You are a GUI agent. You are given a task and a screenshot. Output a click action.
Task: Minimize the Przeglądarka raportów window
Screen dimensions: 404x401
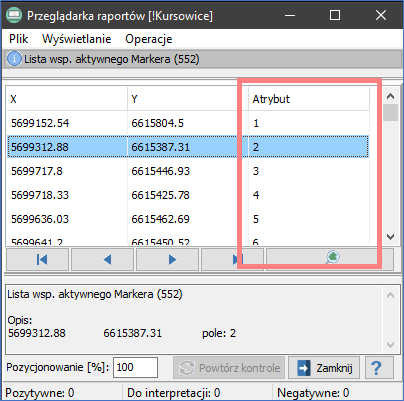pyautogui.click(x=290, y=15)
